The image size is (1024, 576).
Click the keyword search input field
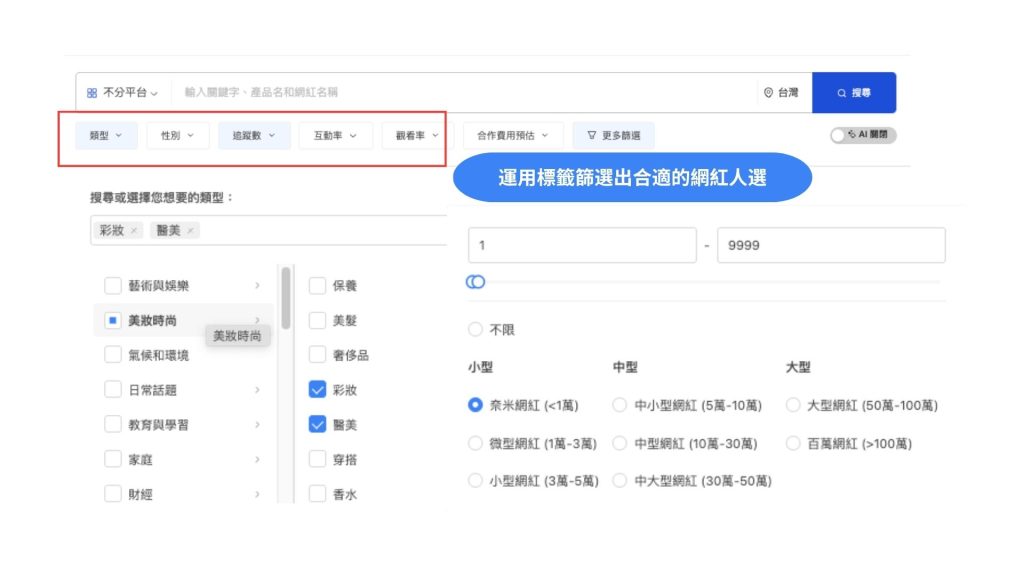click(464, 93)
